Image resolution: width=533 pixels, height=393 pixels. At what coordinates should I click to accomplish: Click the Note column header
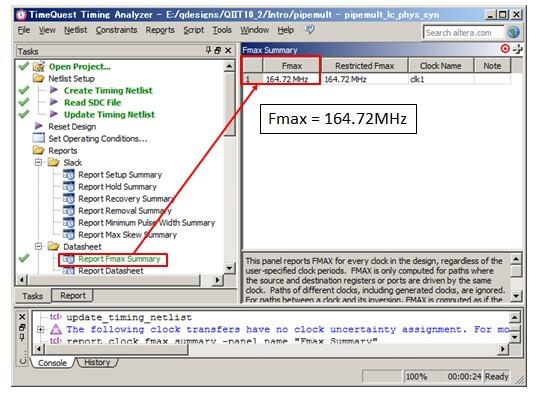pos(492,66)
